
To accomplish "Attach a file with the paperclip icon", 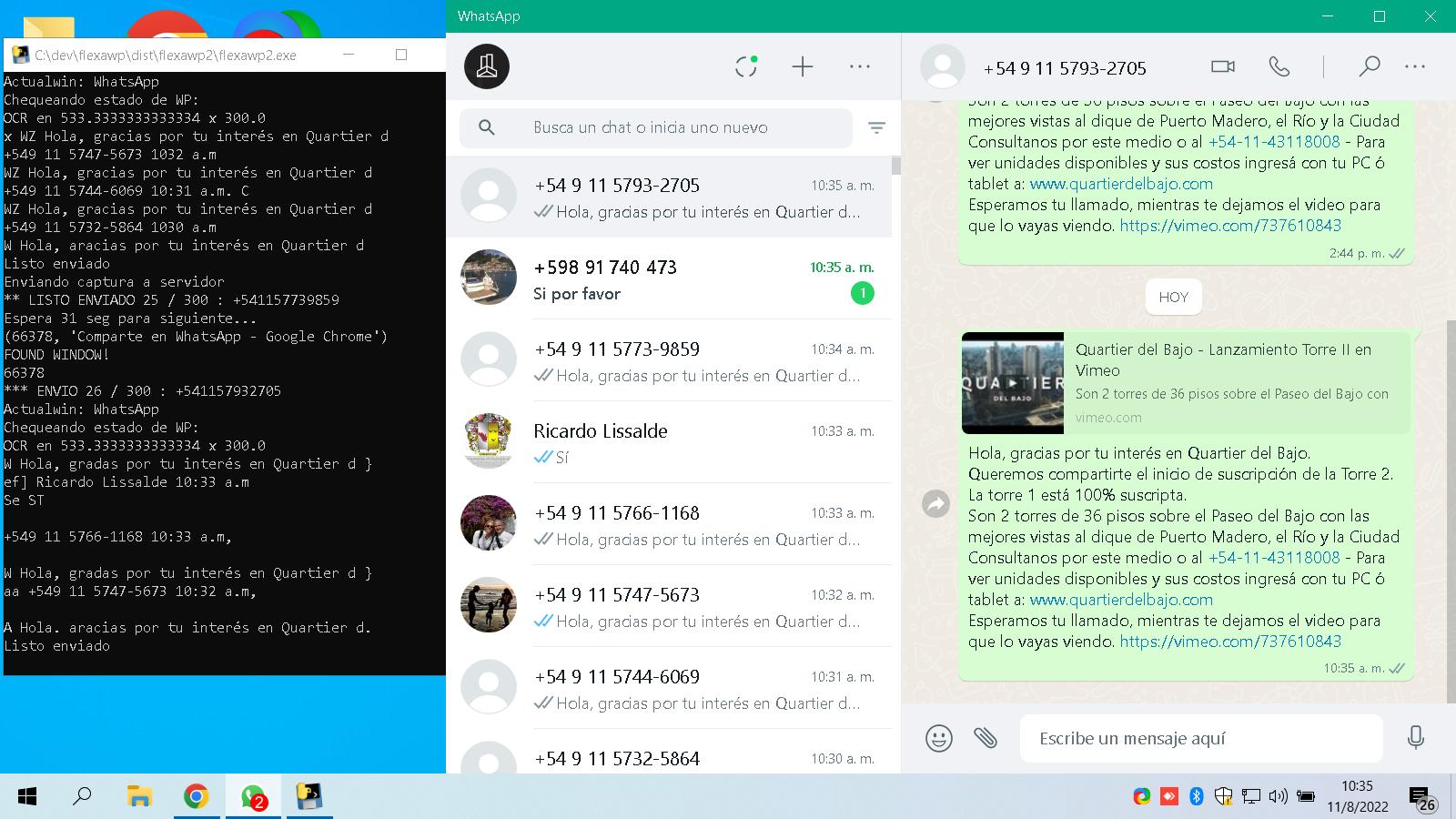I will click(986, 738).
